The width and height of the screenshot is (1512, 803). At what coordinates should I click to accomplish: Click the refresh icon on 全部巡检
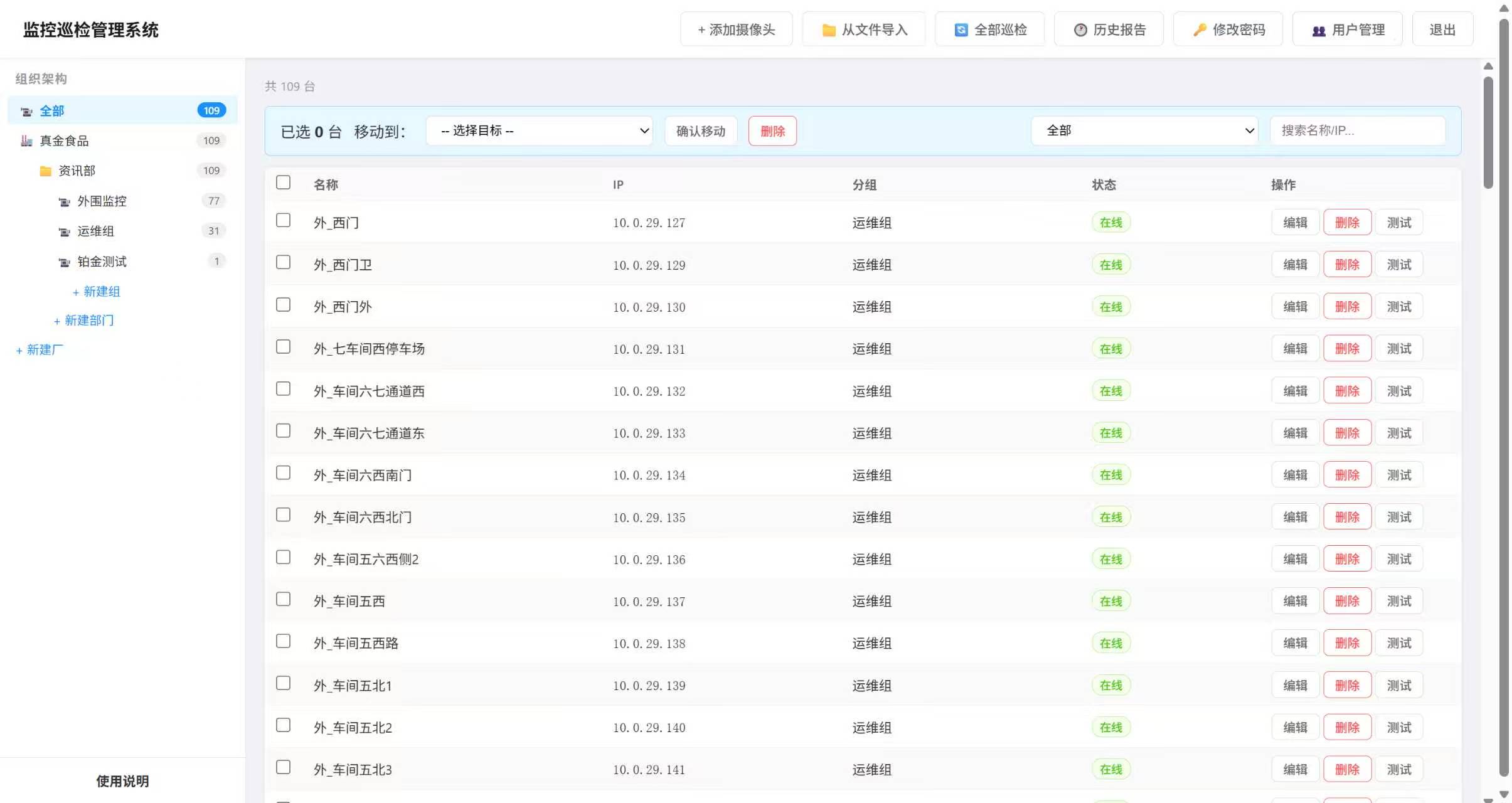pyautogui.click(x=961, y=29)
